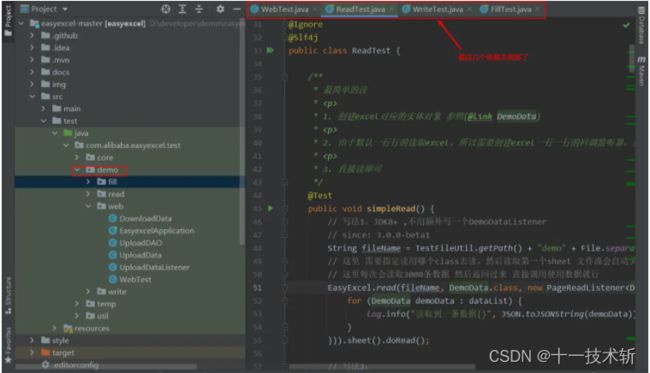The height and width of the screenshot is (373, 650).
Task: Hide the Project panel with minus icon
Action: pyautogui.click(x=236, y=9)
